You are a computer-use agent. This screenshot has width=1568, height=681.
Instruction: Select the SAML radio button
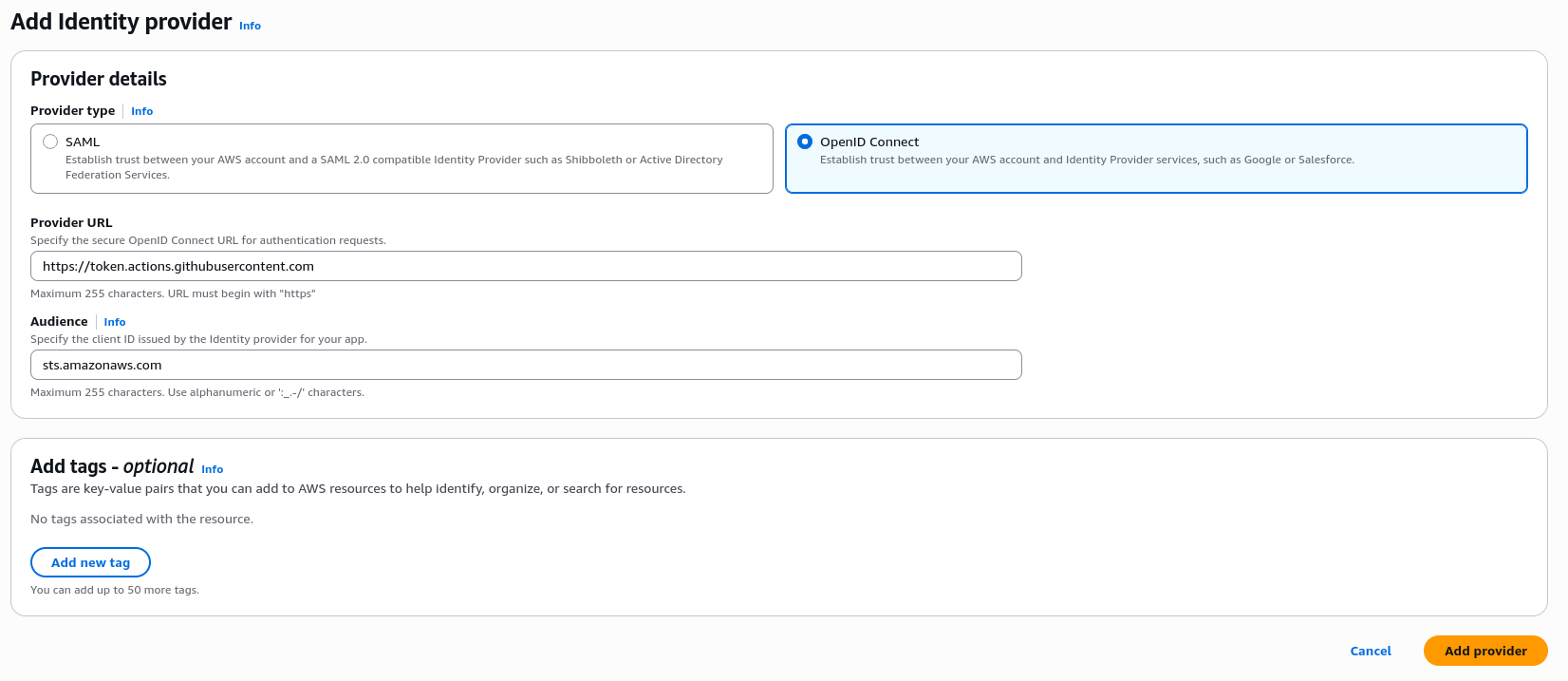(x=50, y=142)
